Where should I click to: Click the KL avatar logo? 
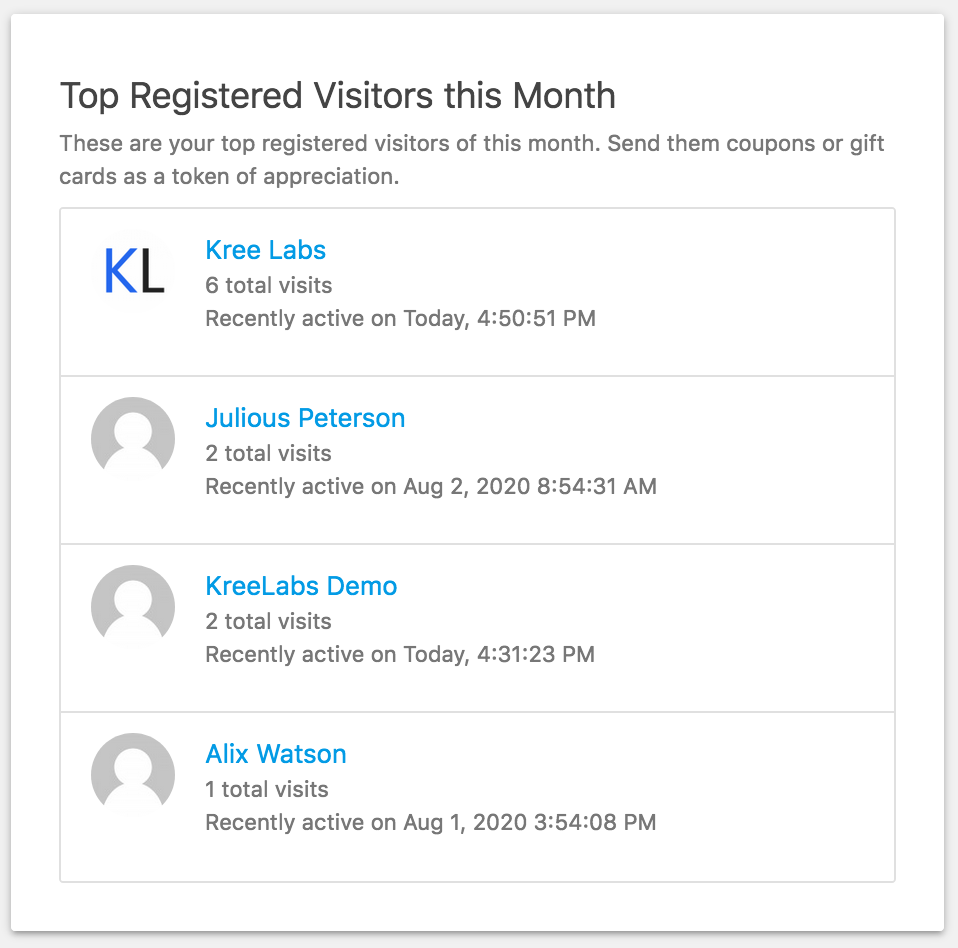(133, 271)
